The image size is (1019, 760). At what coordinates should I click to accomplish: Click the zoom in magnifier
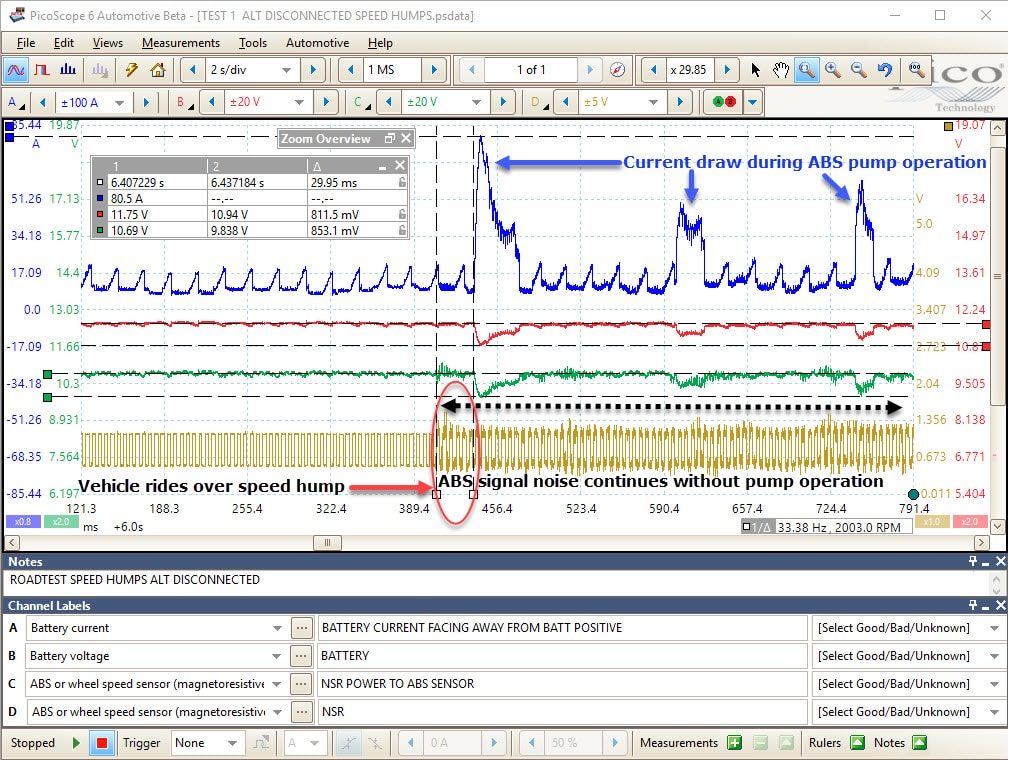[832, 70]
